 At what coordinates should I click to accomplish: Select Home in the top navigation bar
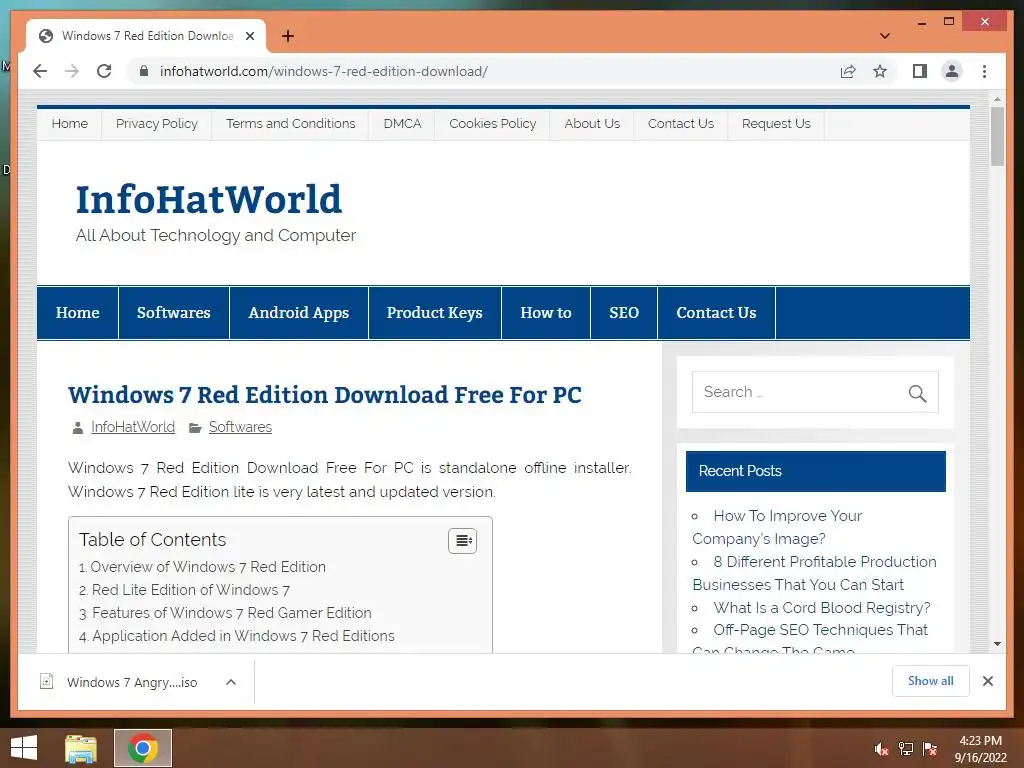click(70, 123)
